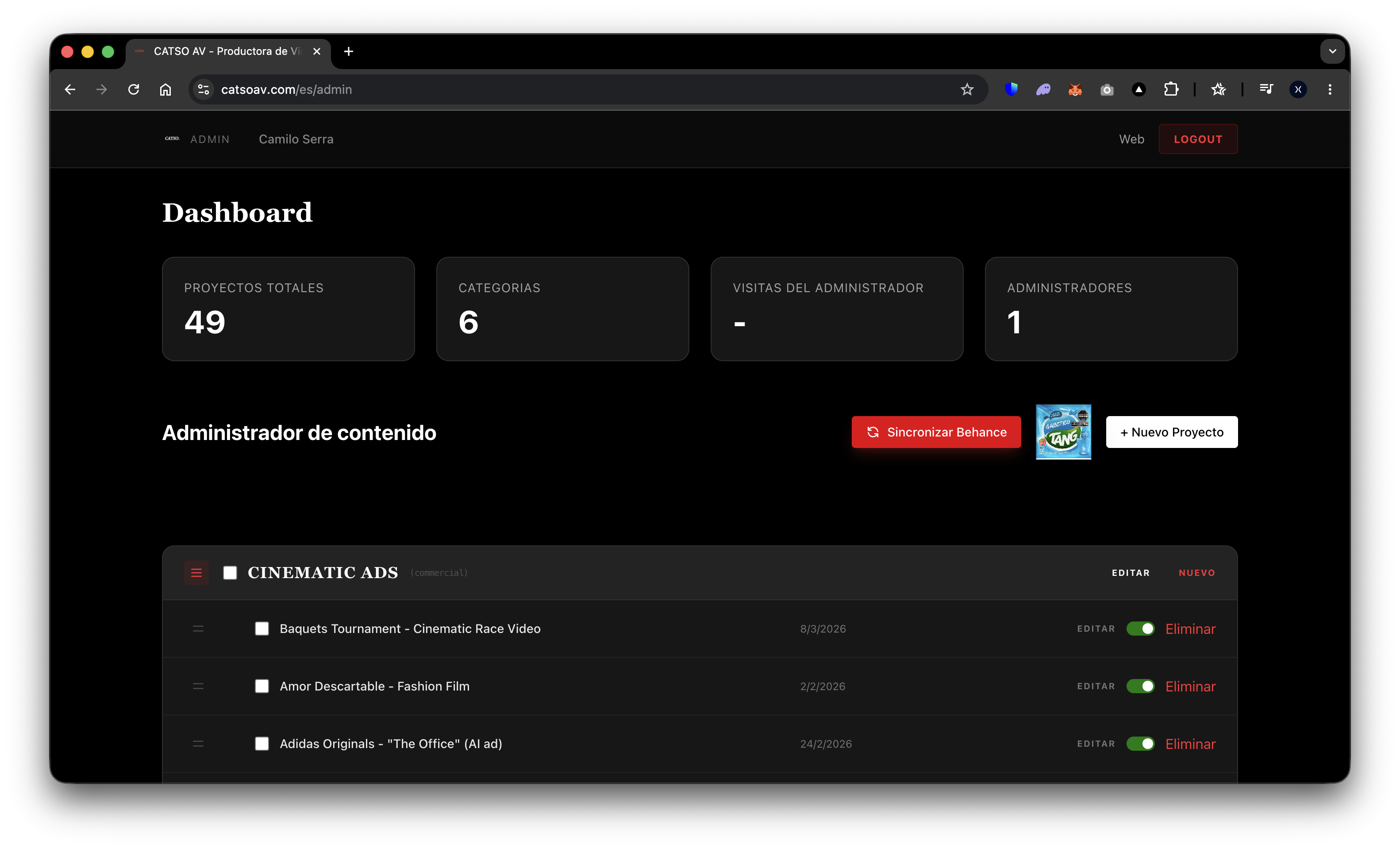This screenshot has height=849, width=1400.
Task: Click the Categorias 6 card
Action: (x=562, y=309)
